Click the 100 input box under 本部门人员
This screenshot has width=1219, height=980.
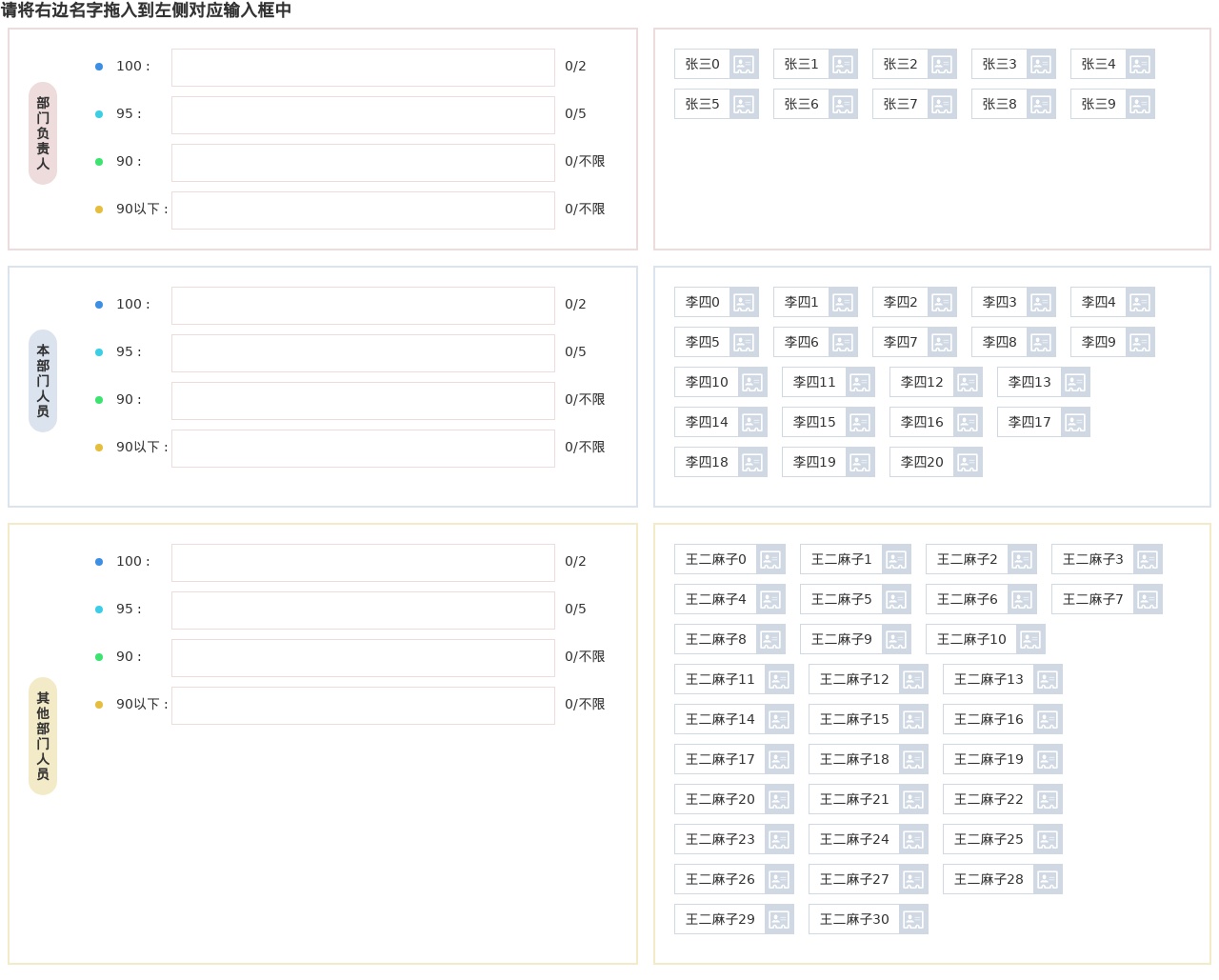click(x=363, y=306)
